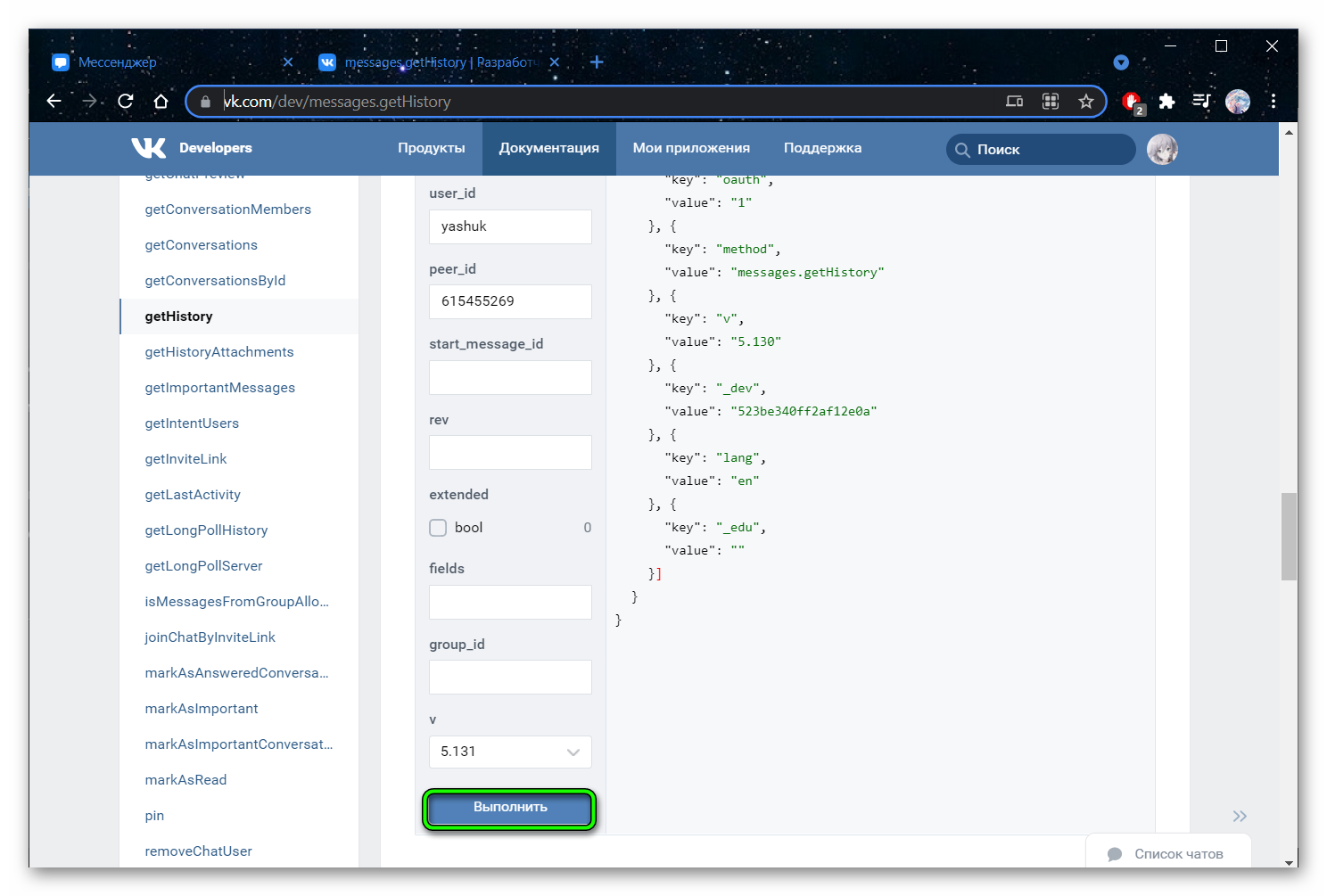Open the Список чатов chat list
Viewport: 1327px width, 896px height.
click(x=1168, y=853)
